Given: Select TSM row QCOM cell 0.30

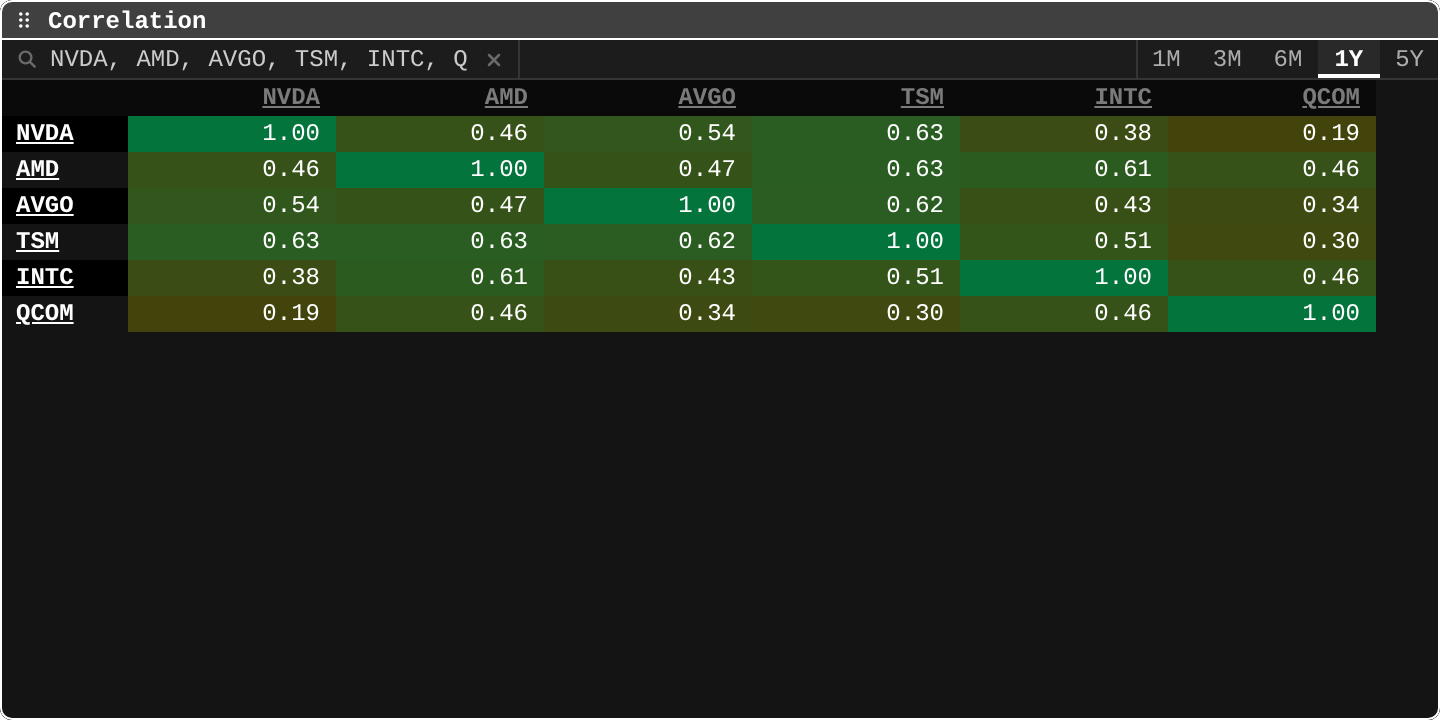Looking at the screenshot, I should [1272, 242].
